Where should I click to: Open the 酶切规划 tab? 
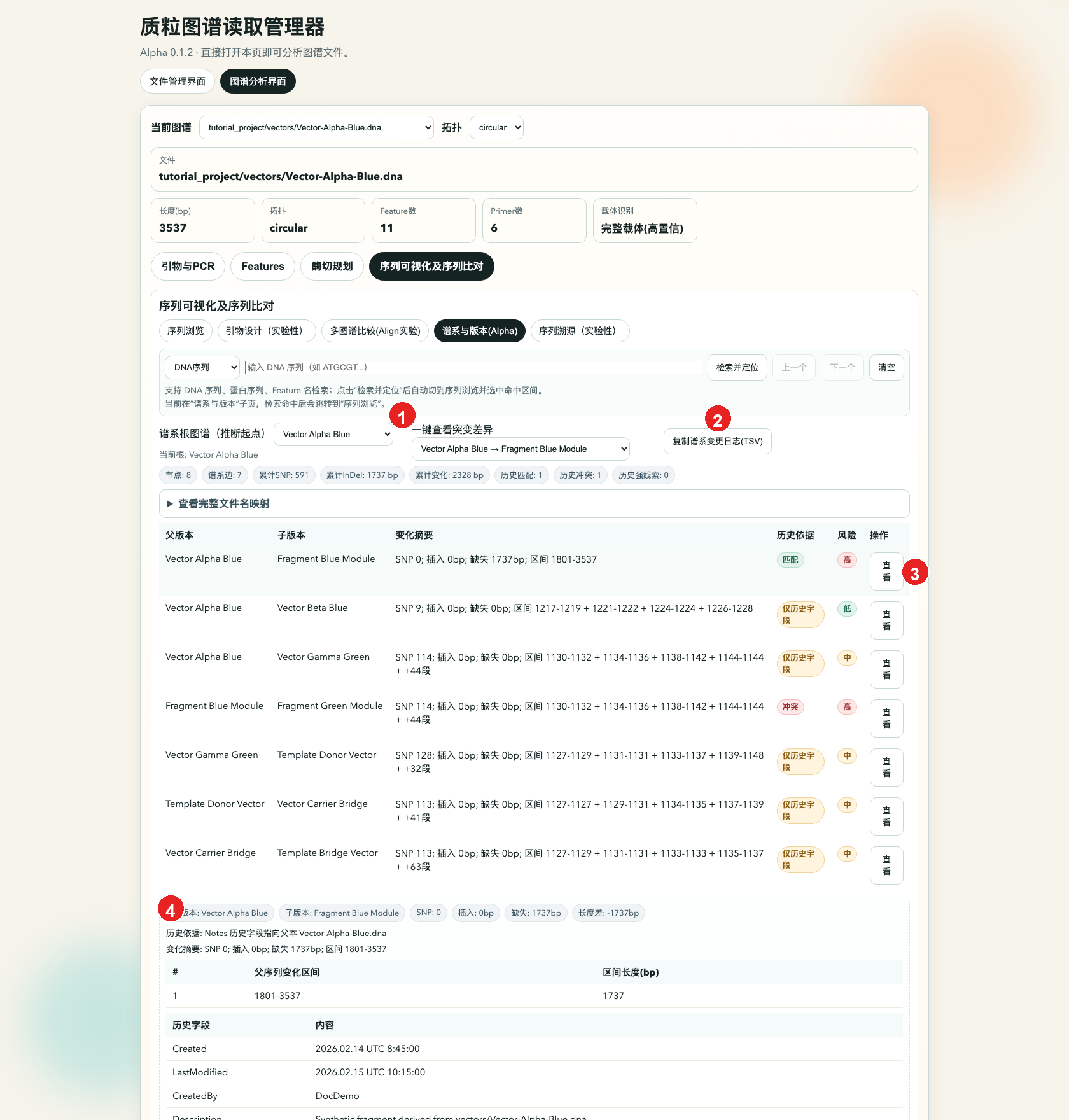click(332, 266)
